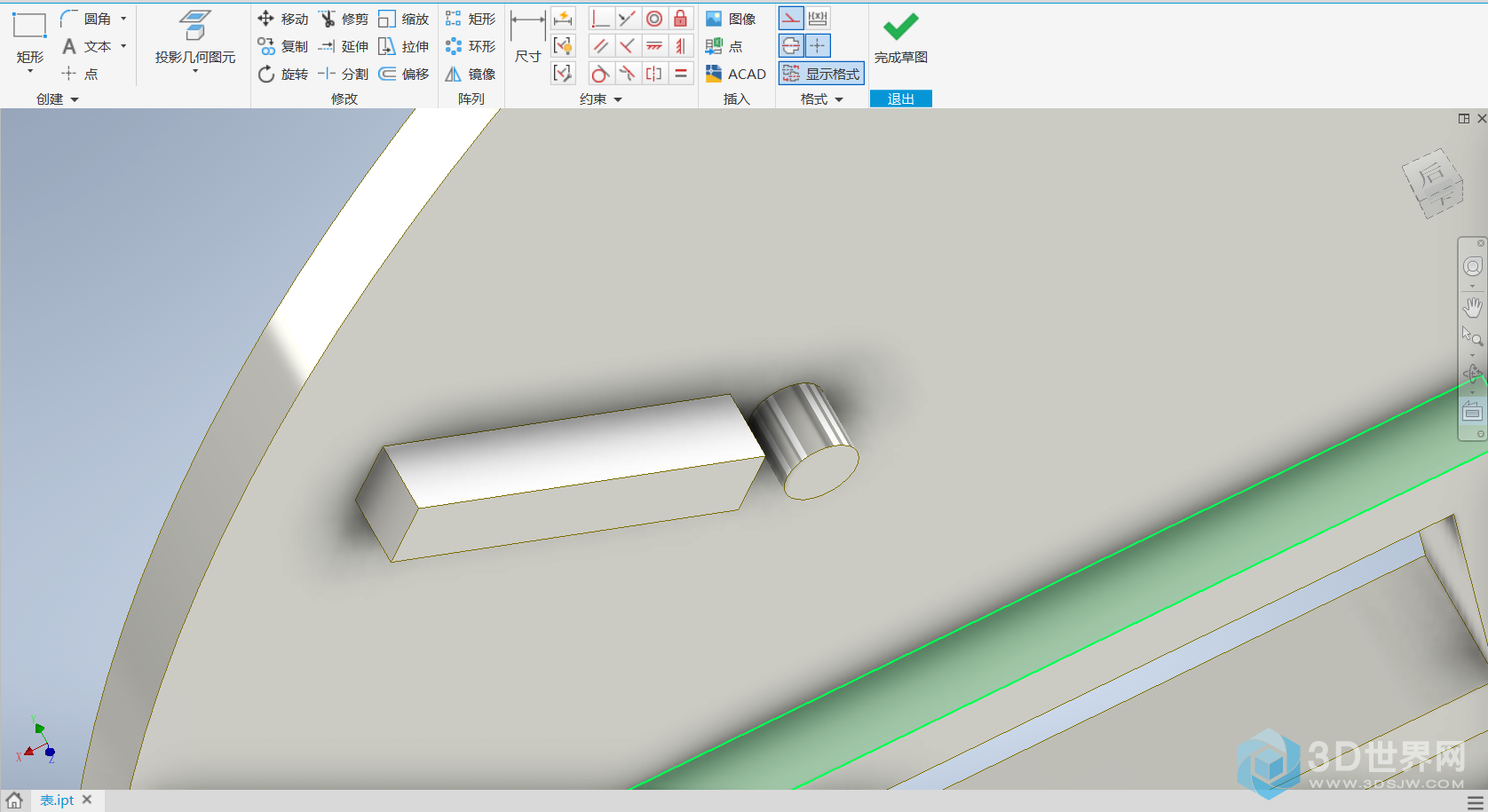The width and height of the screenshot is (1488, 812).
Task: Toggle the construction line format
Action: (791, 18)
